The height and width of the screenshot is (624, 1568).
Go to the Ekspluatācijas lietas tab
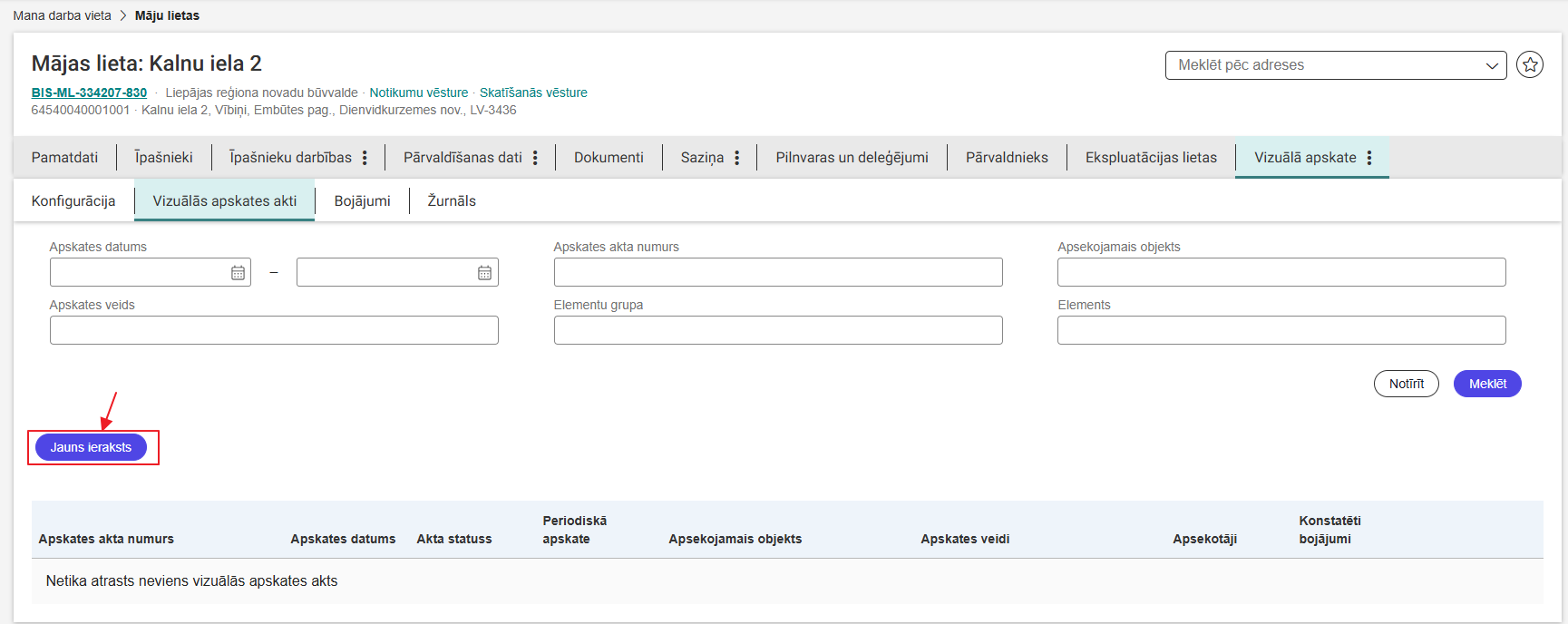point(1151,158)
